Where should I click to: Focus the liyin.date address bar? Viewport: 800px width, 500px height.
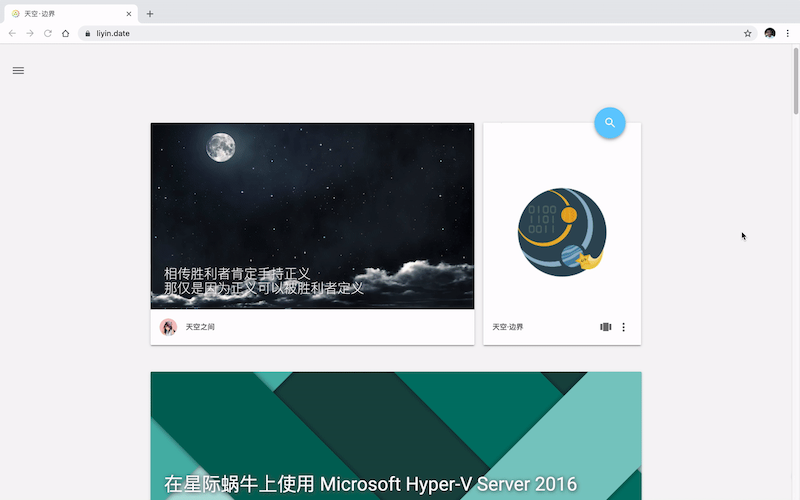click(417, 33)
